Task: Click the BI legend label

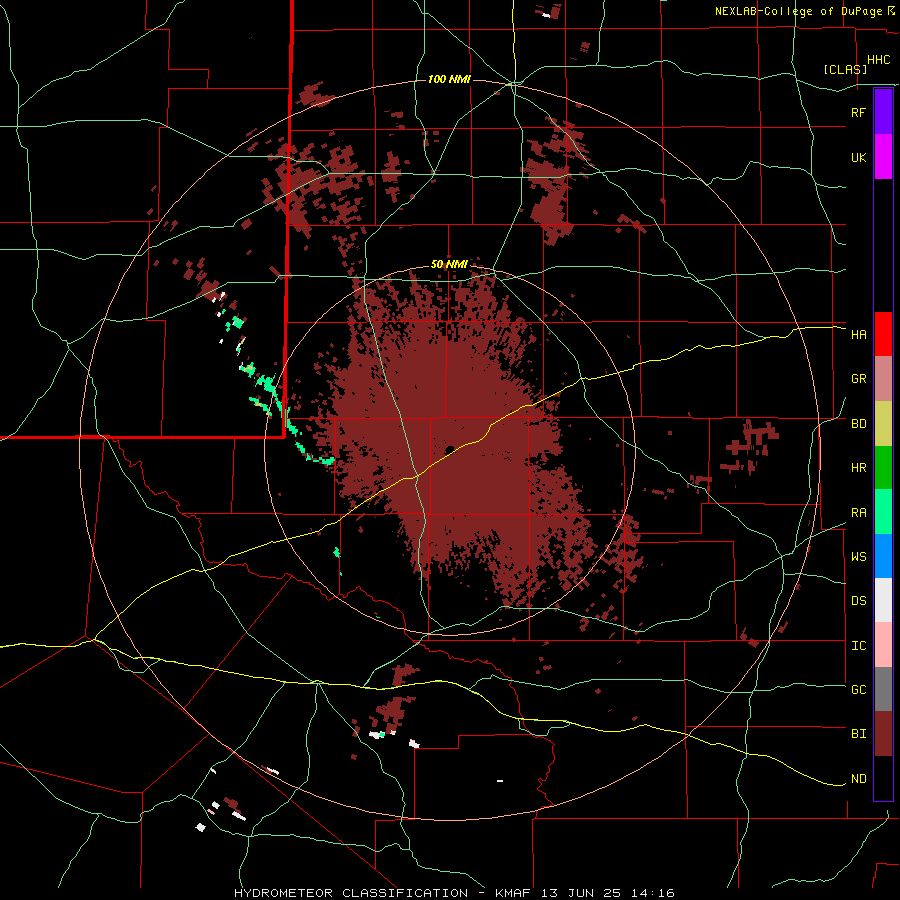Action: coord(858,734)
